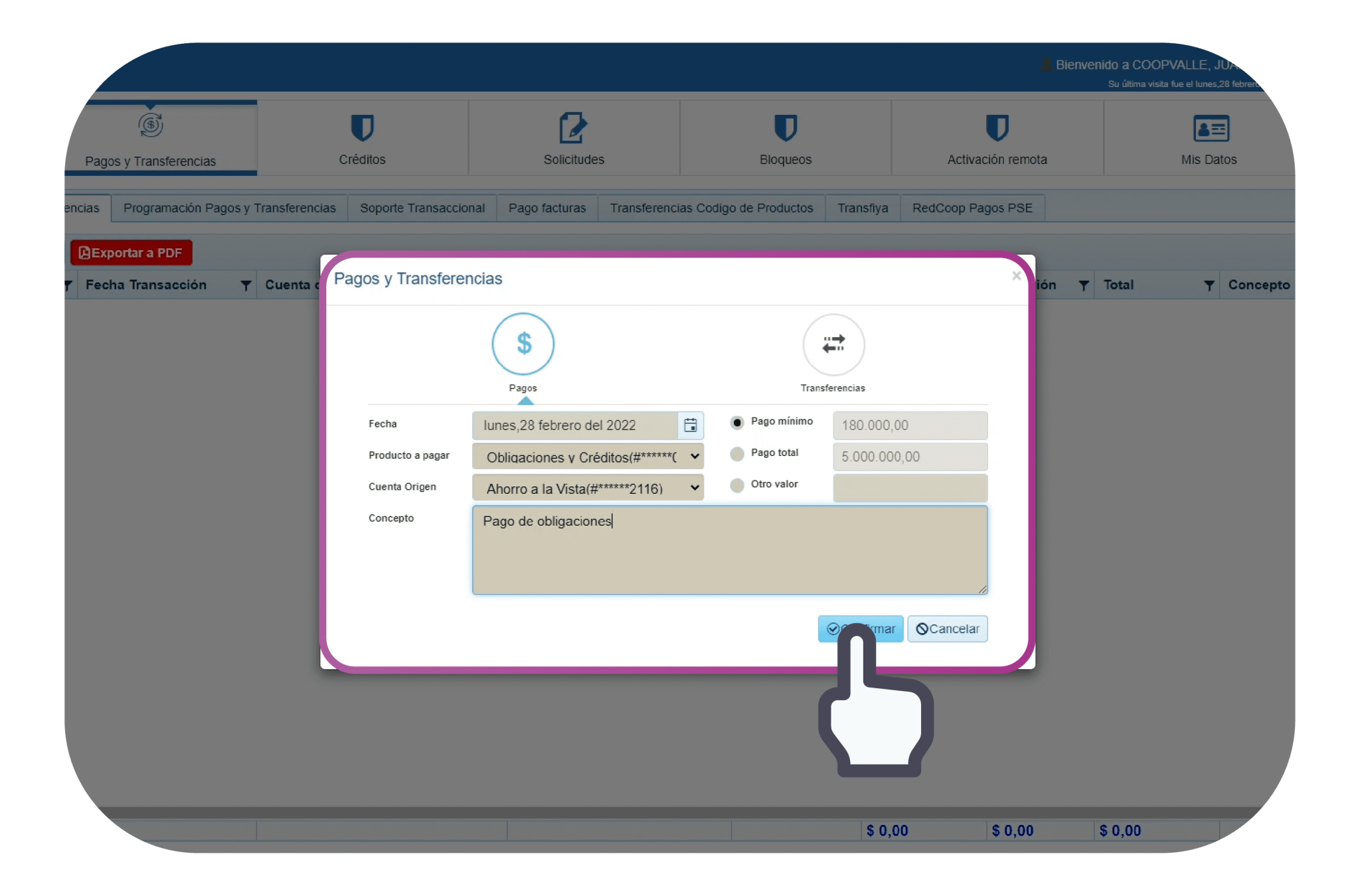Switch to Pago facturas tab

[x=547, y=208]
